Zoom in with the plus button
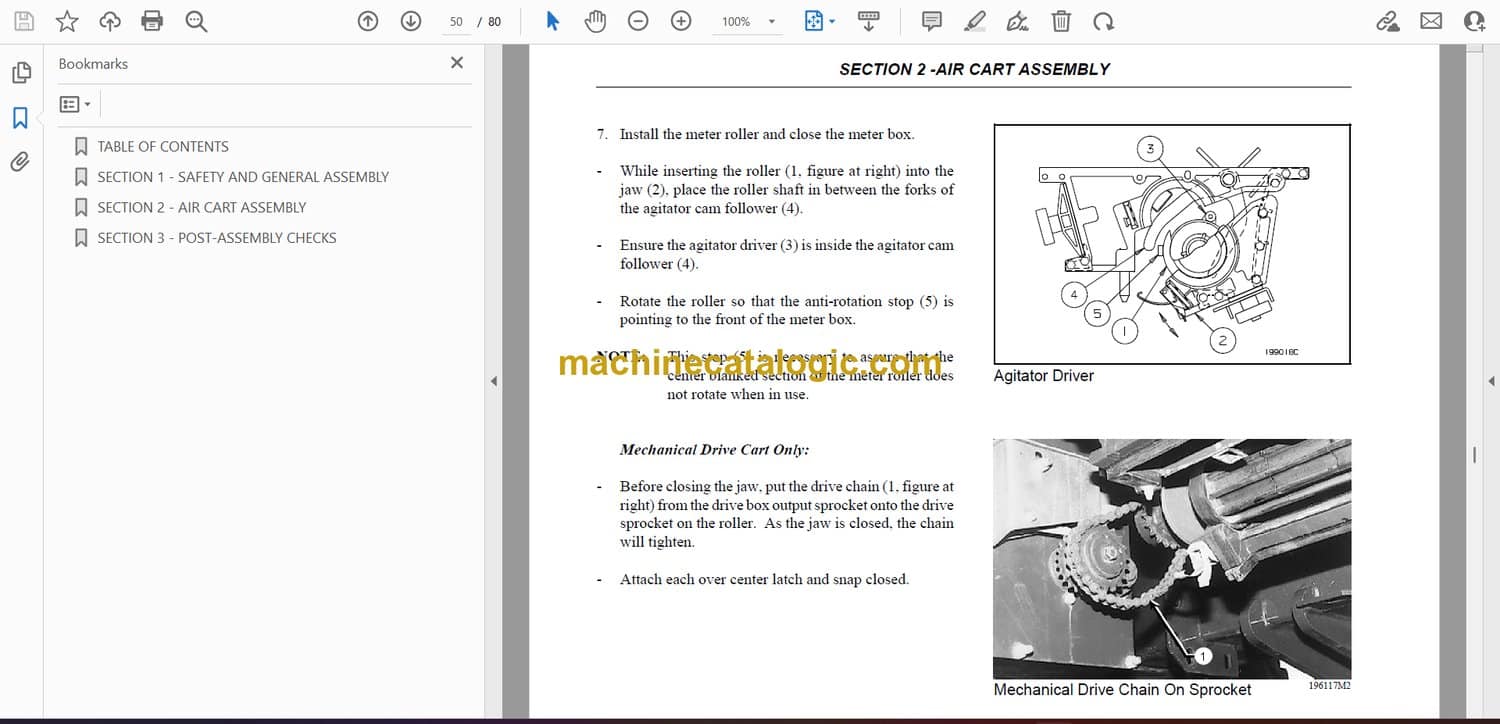Viewport: 1500px width, 724px height. 681,21
